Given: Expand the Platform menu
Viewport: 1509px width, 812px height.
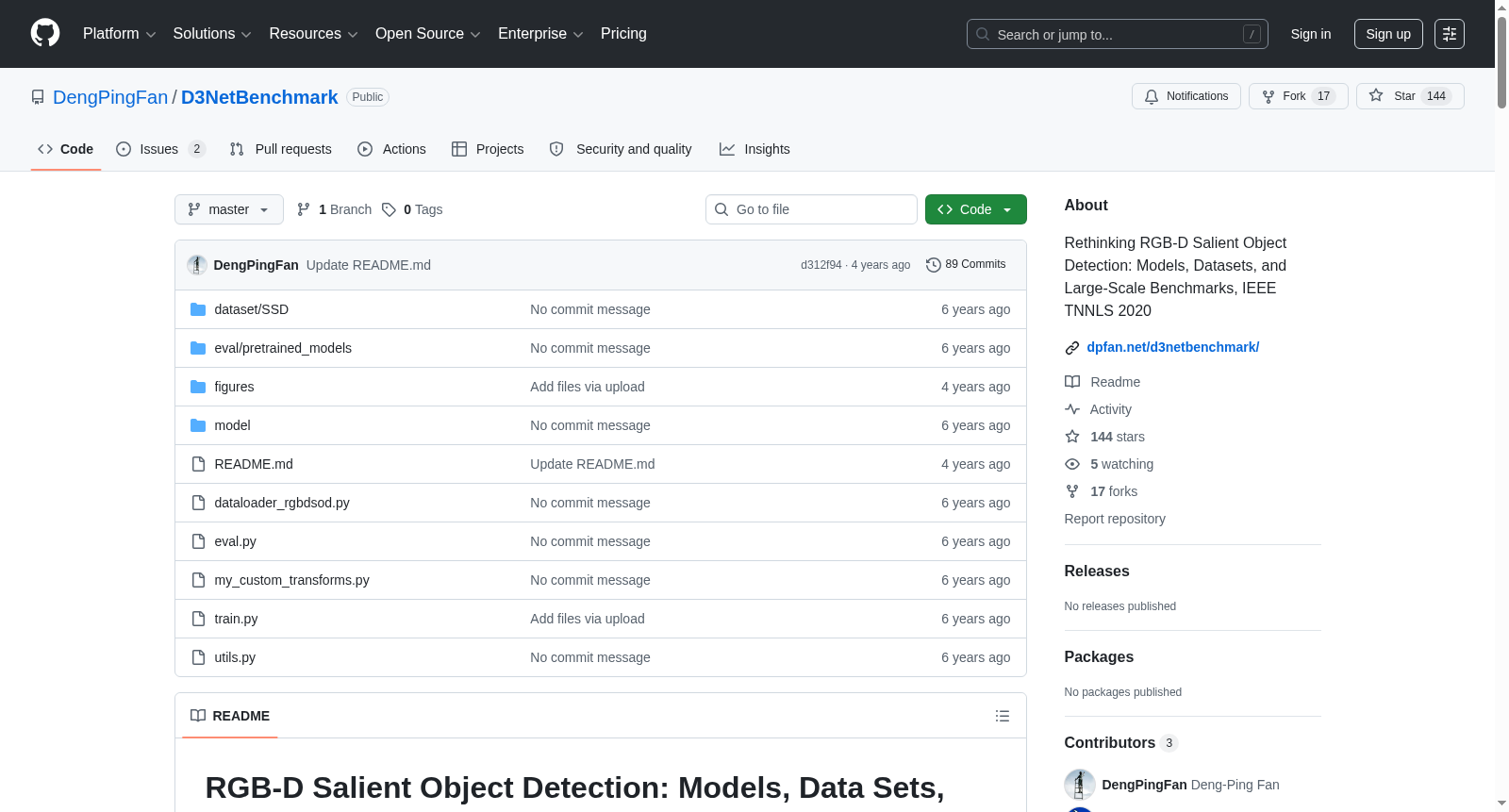Looking at the screenshot, I should tap(120, 34).
